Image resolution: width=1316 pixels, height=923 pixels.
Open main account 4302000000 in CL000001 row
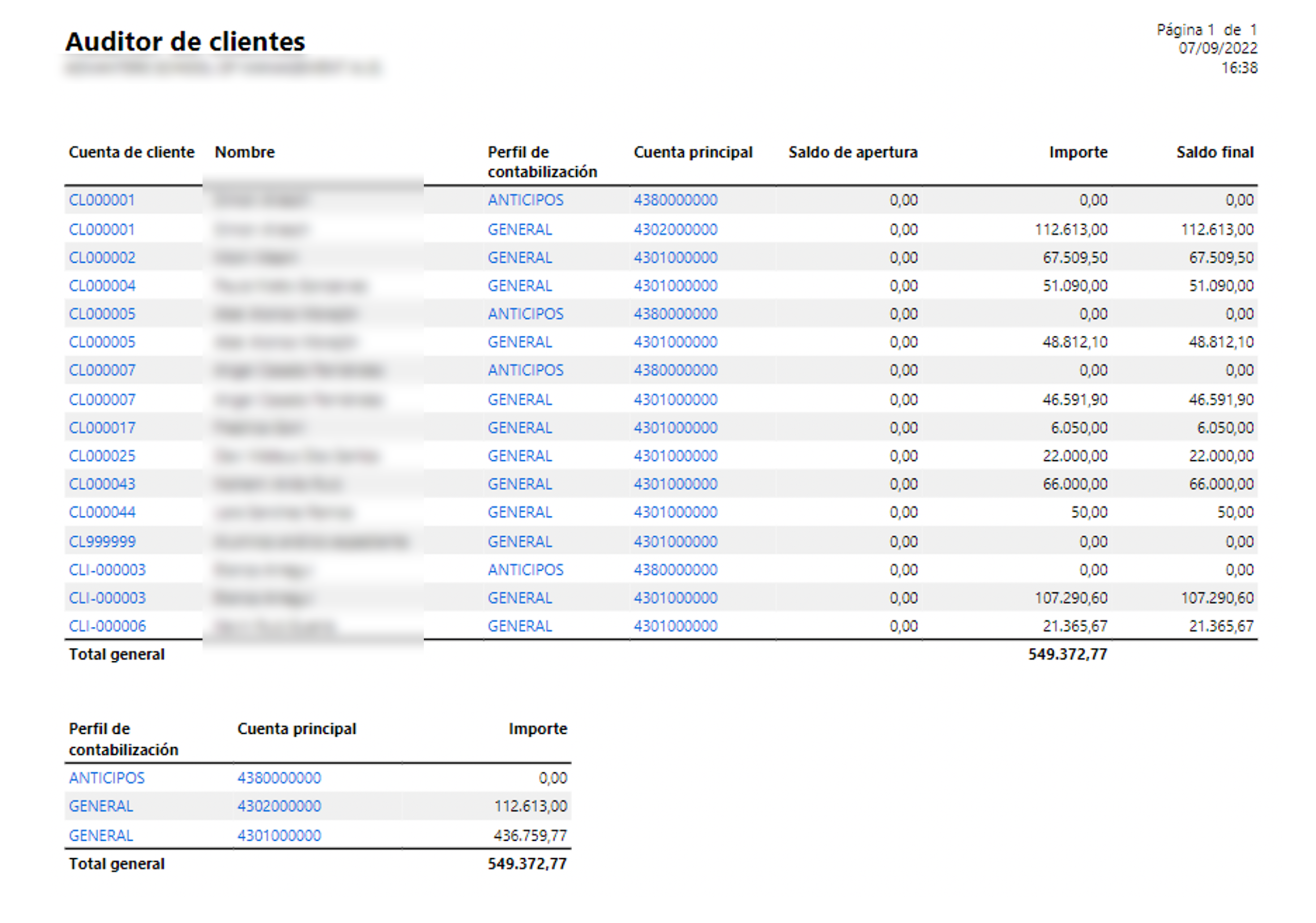tap(675, 229)
